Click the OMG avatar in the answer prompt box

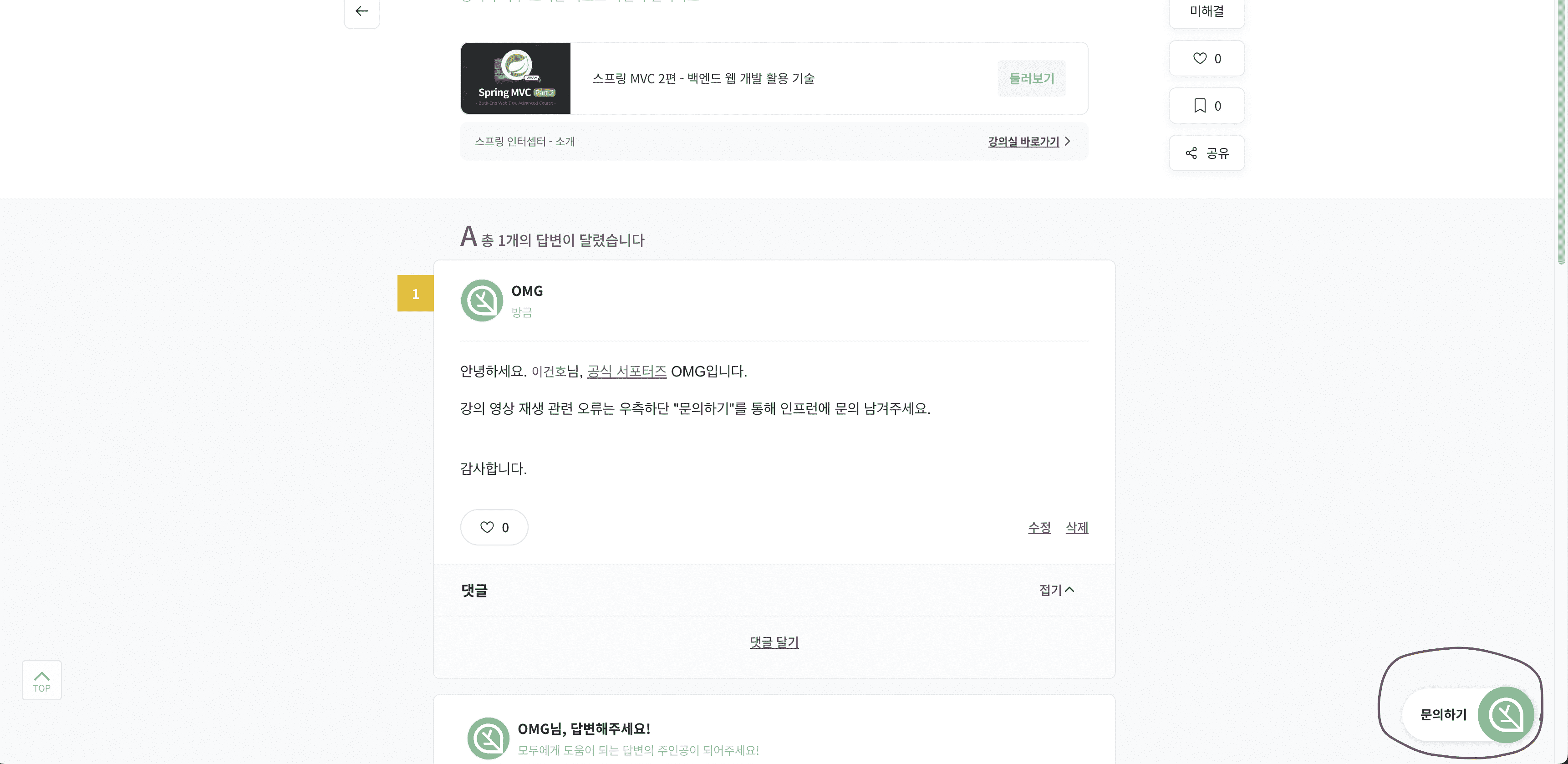[x=488, y=739]
